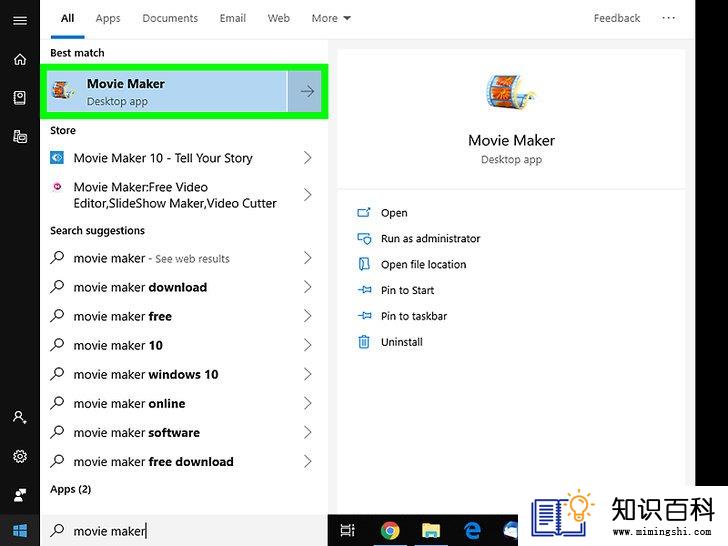Expand the 'movie maker online' chevron
The width and height of the screenshot is (728, 546).
pos(307,403)
